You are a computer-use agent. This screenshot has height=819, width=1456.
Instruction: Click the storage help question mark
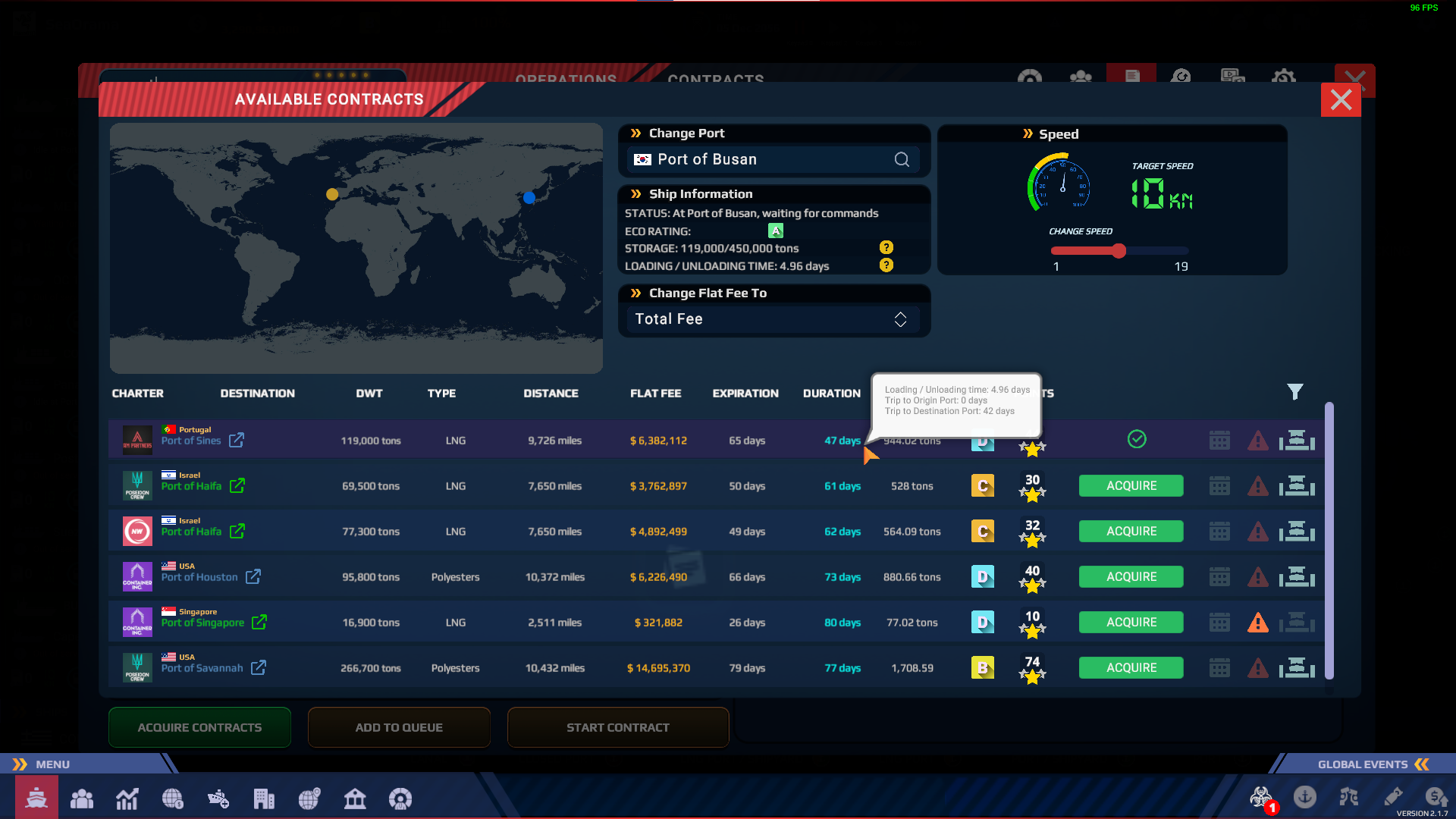click(x=886, y=247)
